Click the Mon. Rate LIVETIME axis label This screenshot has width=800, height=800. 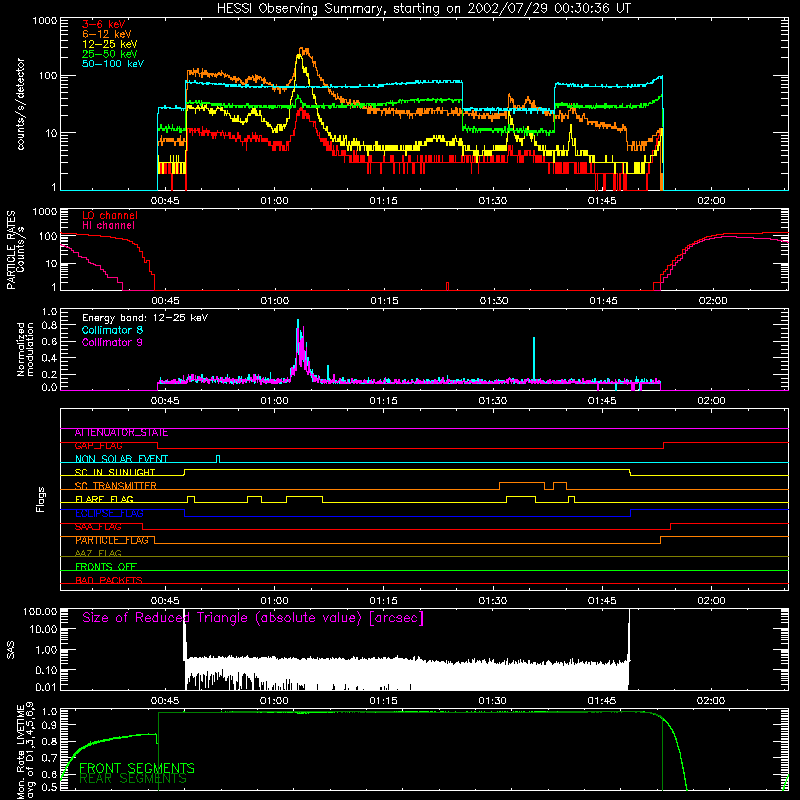pos(25,752)
